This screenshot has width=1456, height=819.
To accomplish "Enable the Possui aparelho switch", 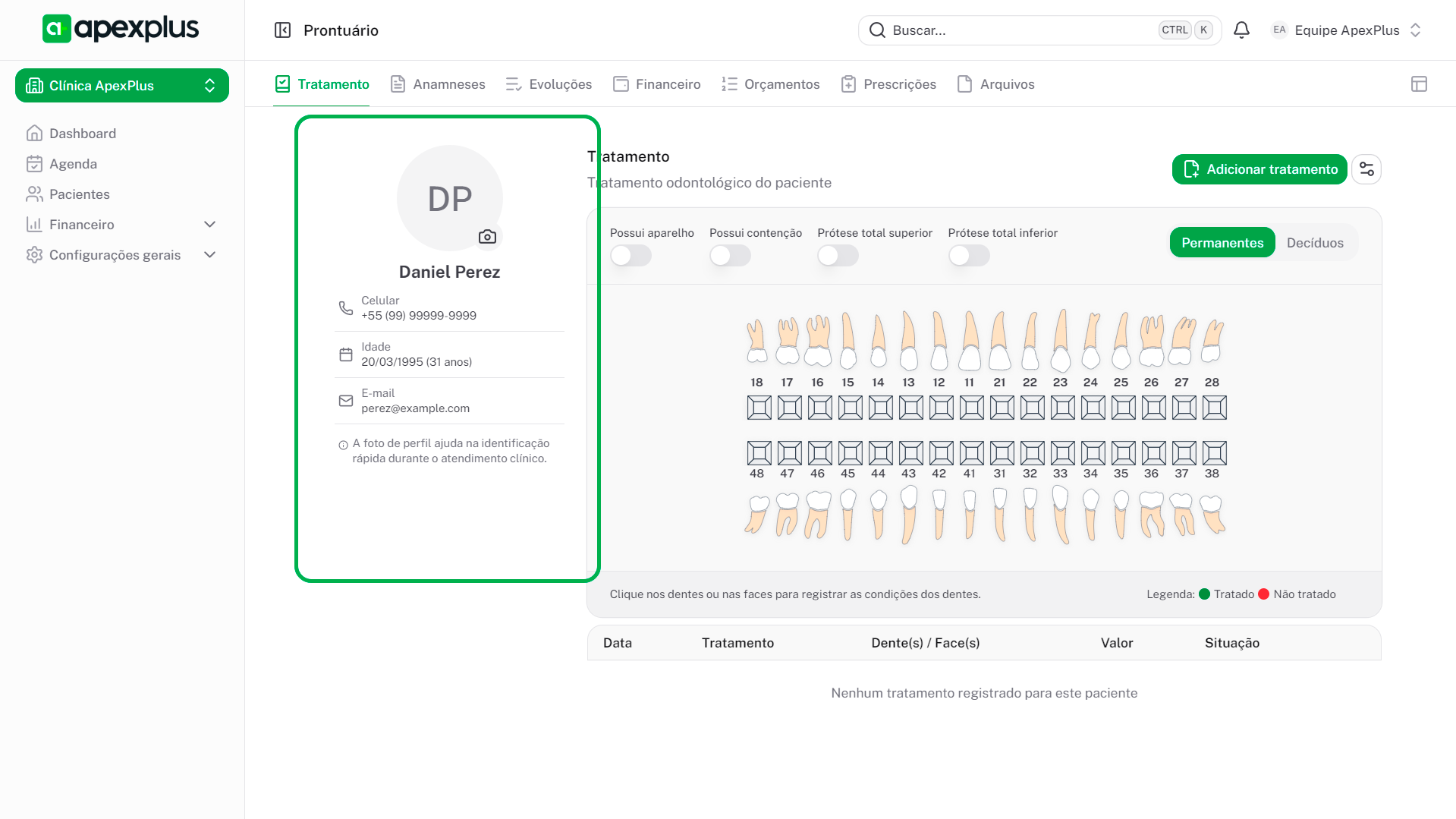I will 631,256.
